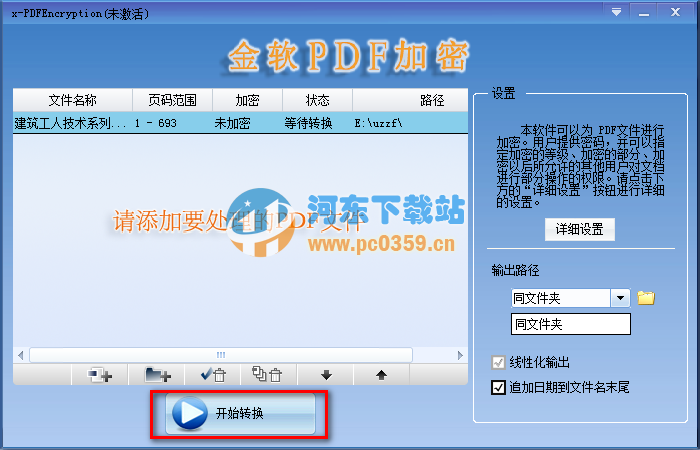Select file row 建筑工人技术系列...
Viewport: 700px width, 450px height.
240,123
